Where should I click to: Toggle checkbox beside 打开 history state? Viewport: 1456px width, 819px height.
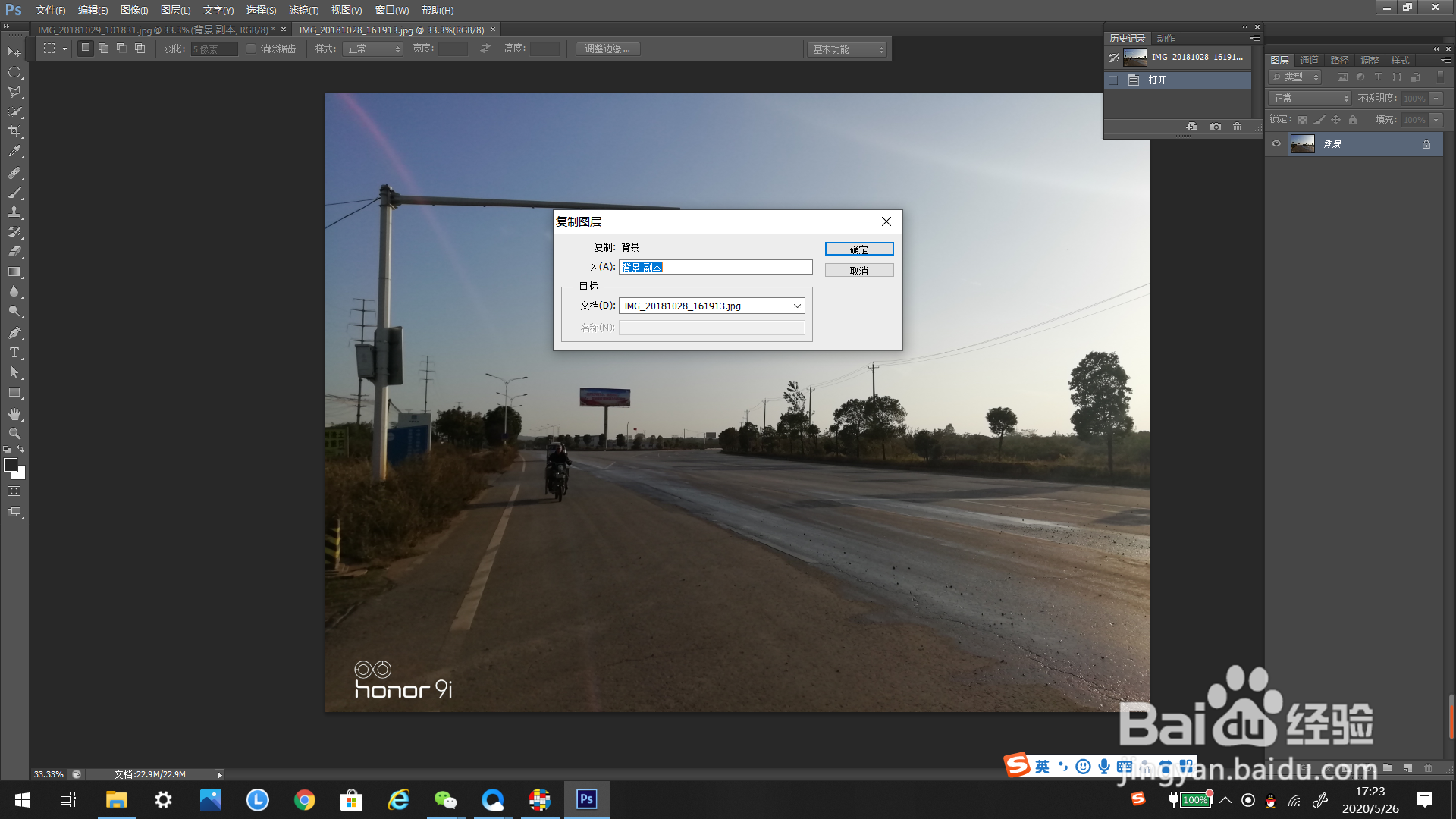[1113, 80]
